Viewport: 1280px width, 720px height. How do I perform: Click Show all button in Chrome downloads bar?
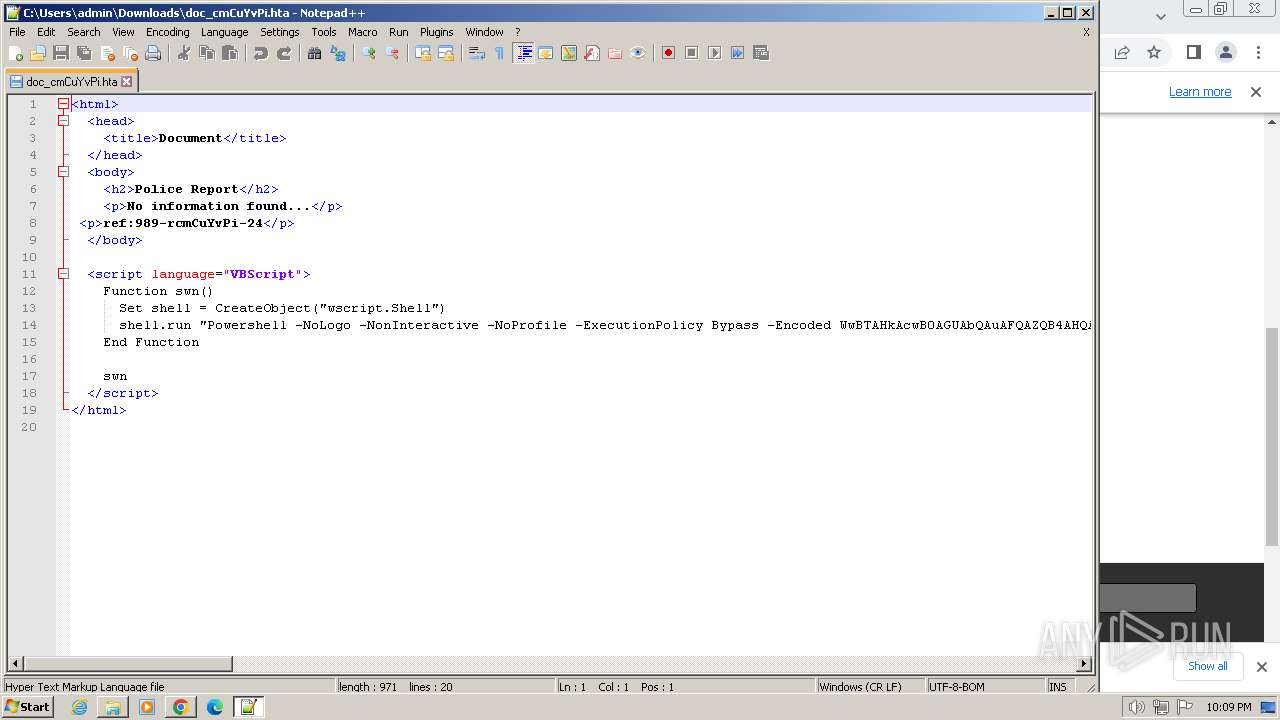(x=1208, y=666)
